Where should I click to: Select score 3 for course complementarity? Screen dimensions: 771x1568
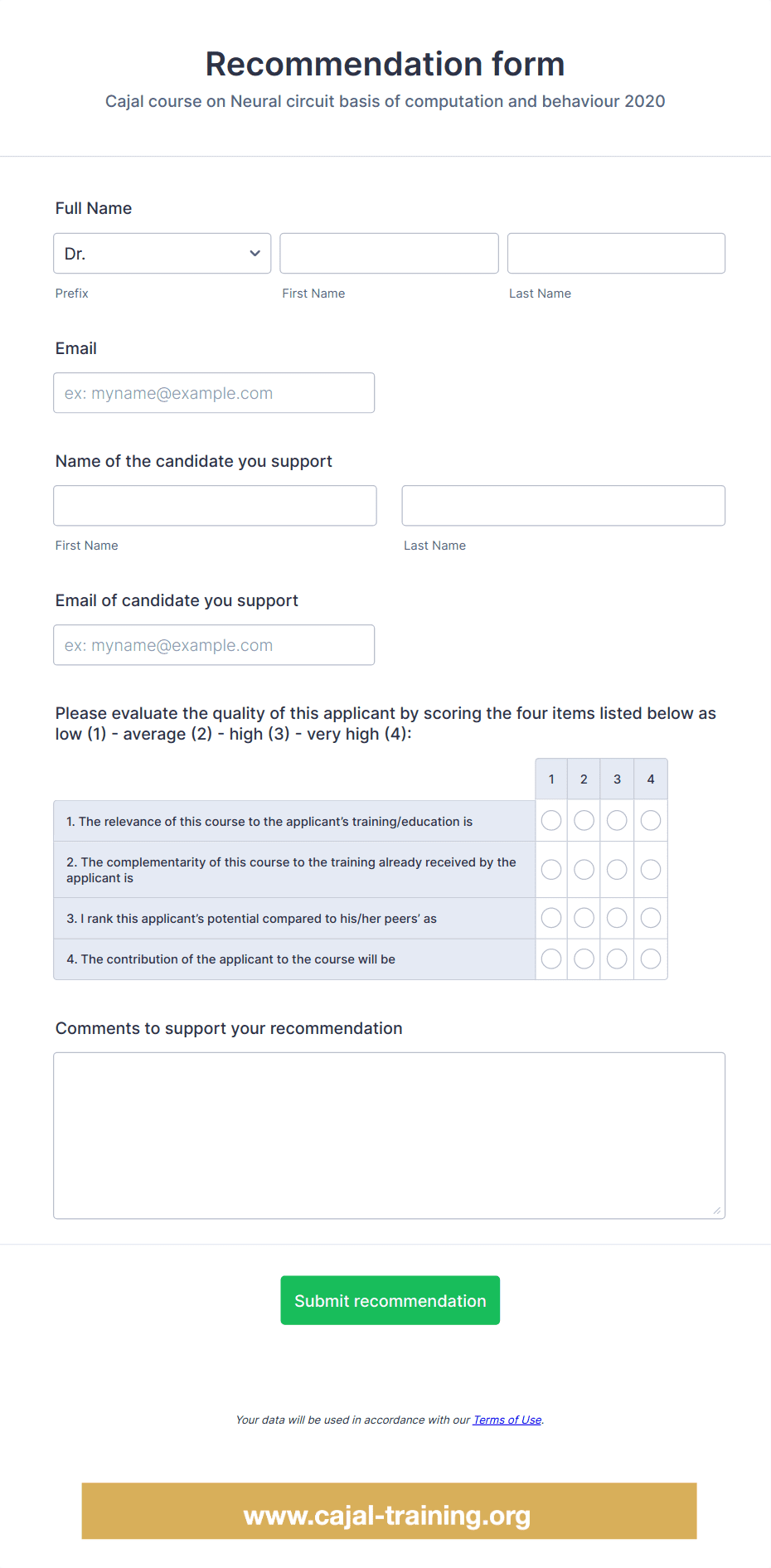pyautogui.click(x=617, y=869)
